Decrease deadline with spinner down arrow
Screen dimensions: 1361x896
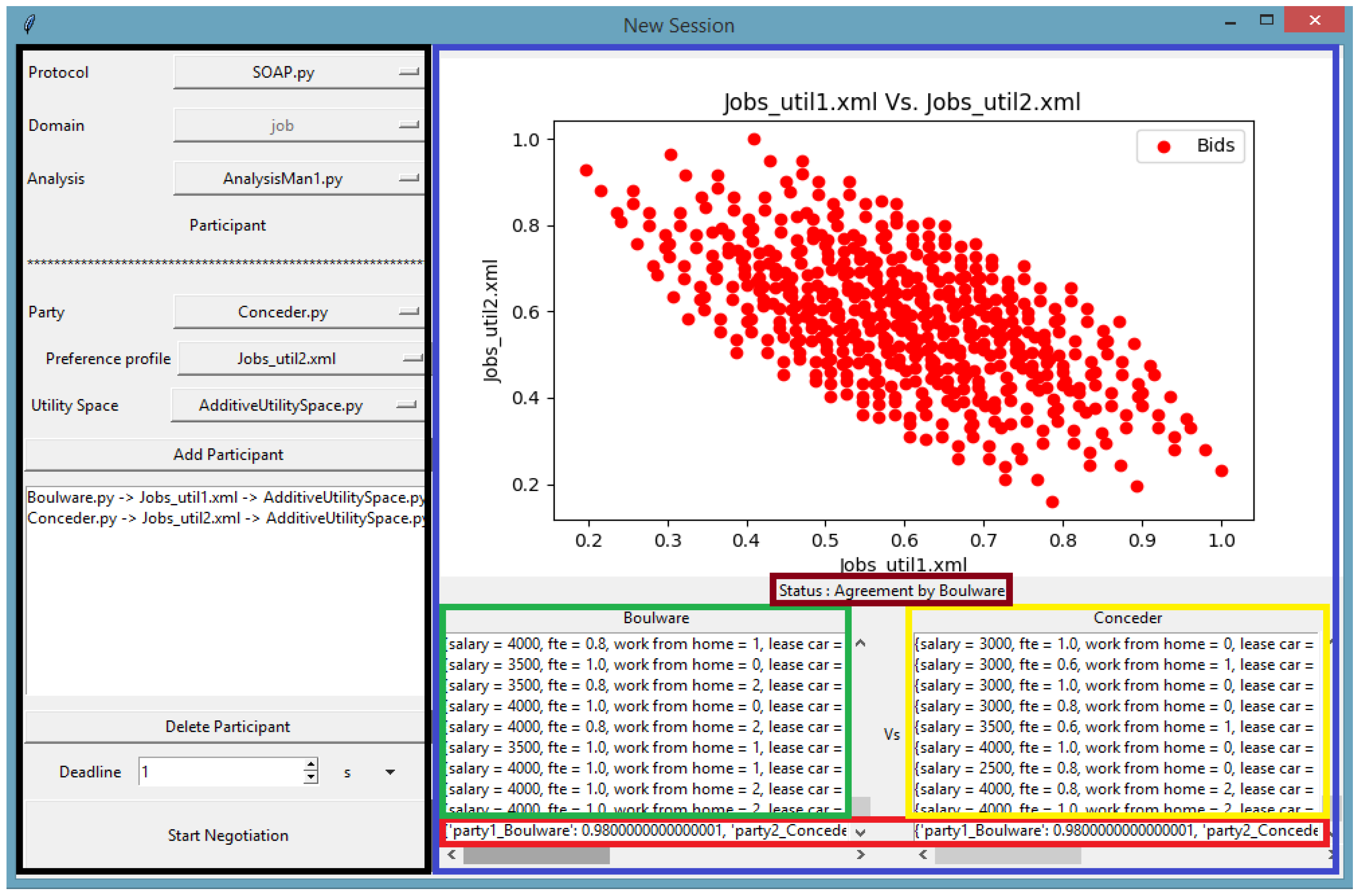coord(310,778)
